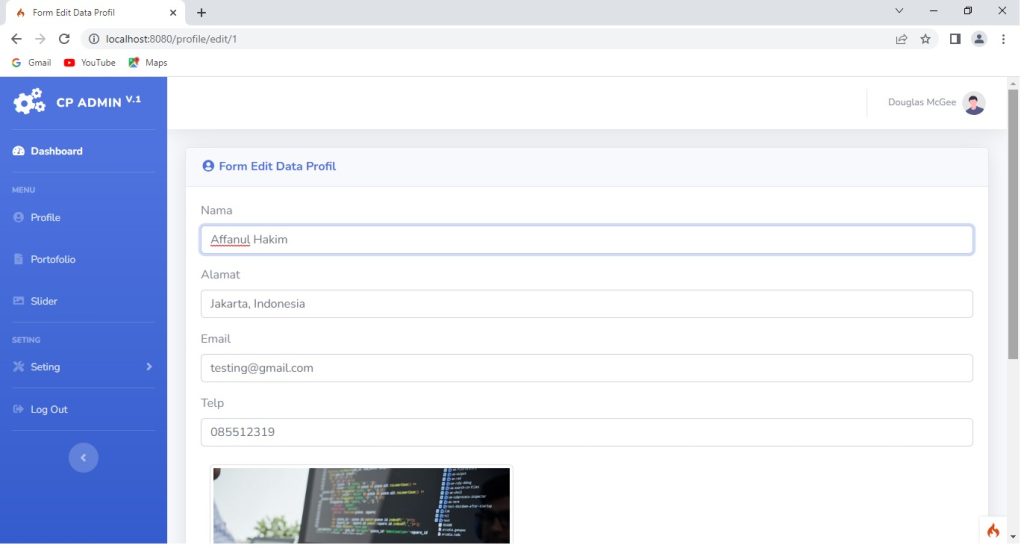
Task: Click the CP Admin gears logo icon
Action: [x=29, y=102]
